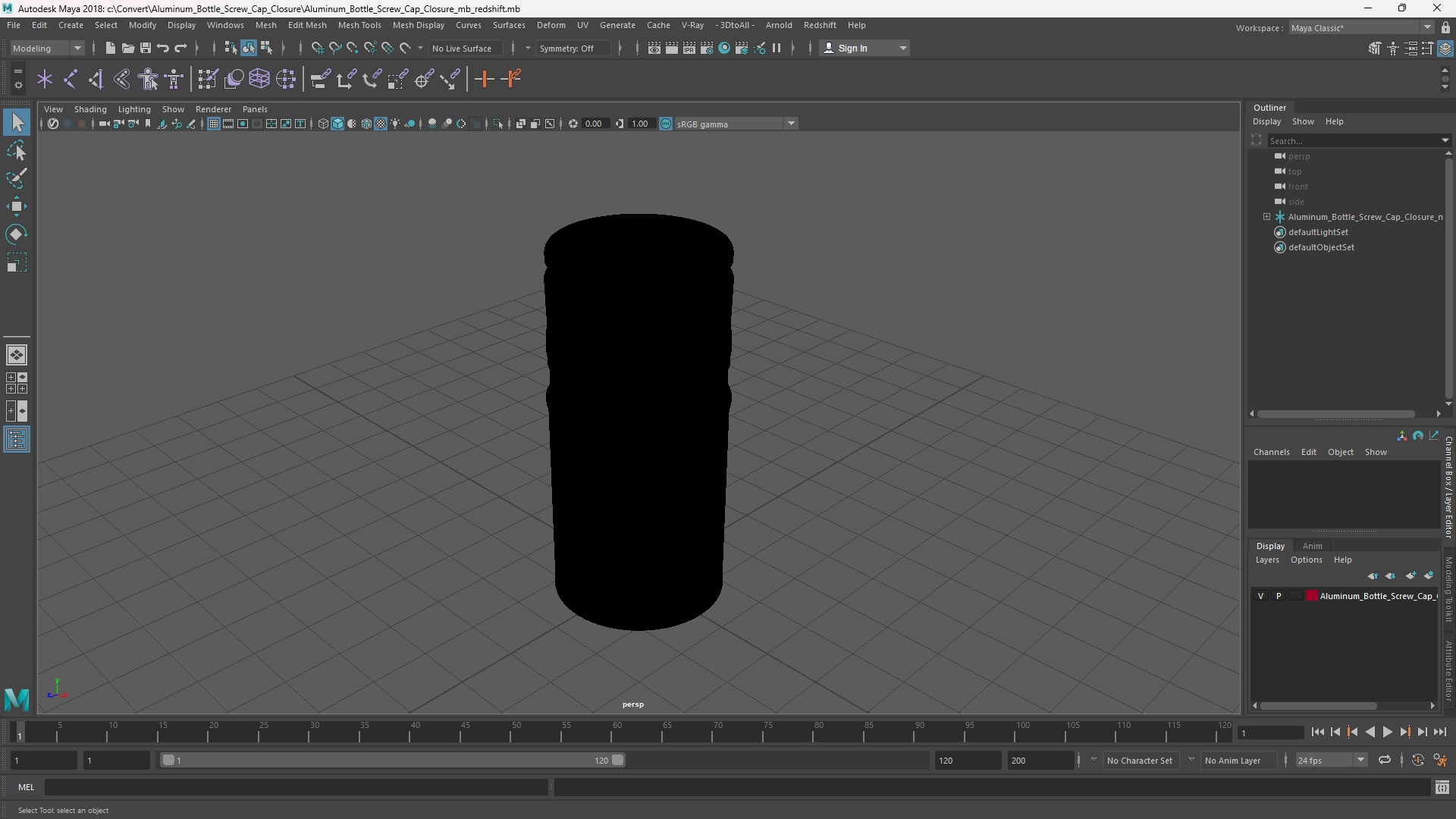This screenshot has height=819, width=1456.
Task: Open the sRGB gamma view transform dropdown
Action: 736,124
